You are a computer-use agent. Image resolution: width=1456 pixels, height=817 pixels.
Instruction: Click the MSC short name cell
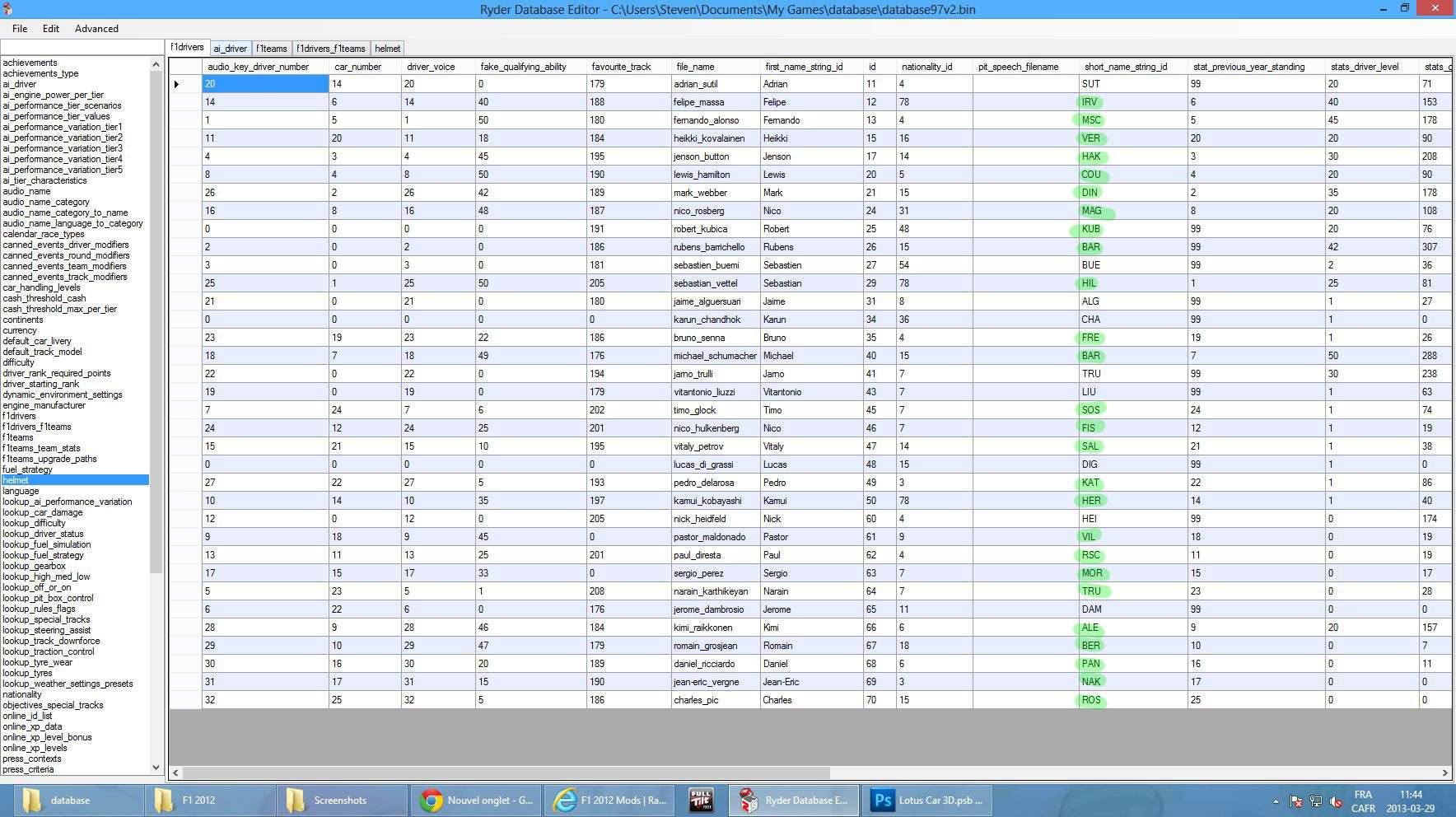coord(1133,120)
